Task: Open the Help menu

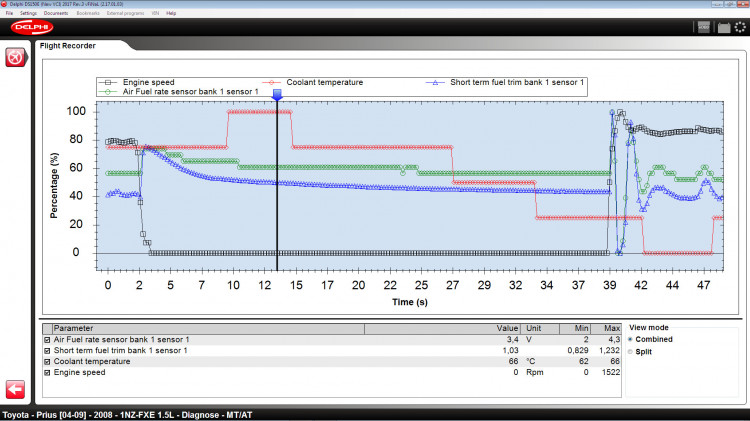Action: (171, 13)
